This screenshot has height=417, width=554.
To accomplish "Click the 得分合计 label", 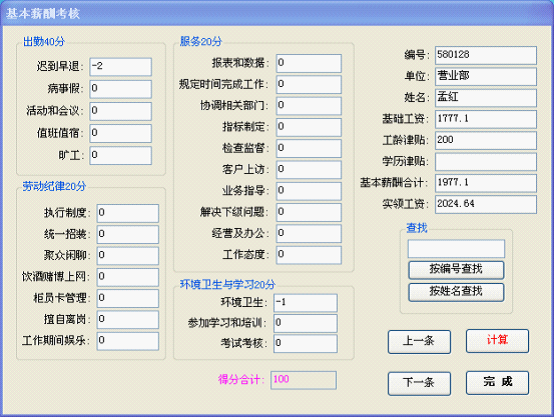I will [241, 380].
